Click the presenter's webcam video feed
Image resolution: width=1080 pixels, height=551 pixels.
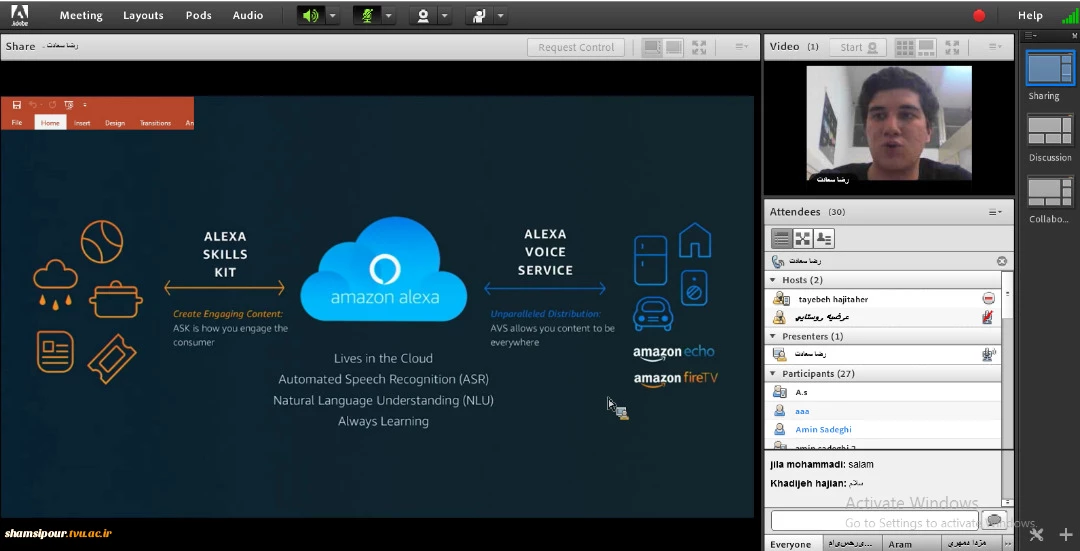tap(889, 124)
